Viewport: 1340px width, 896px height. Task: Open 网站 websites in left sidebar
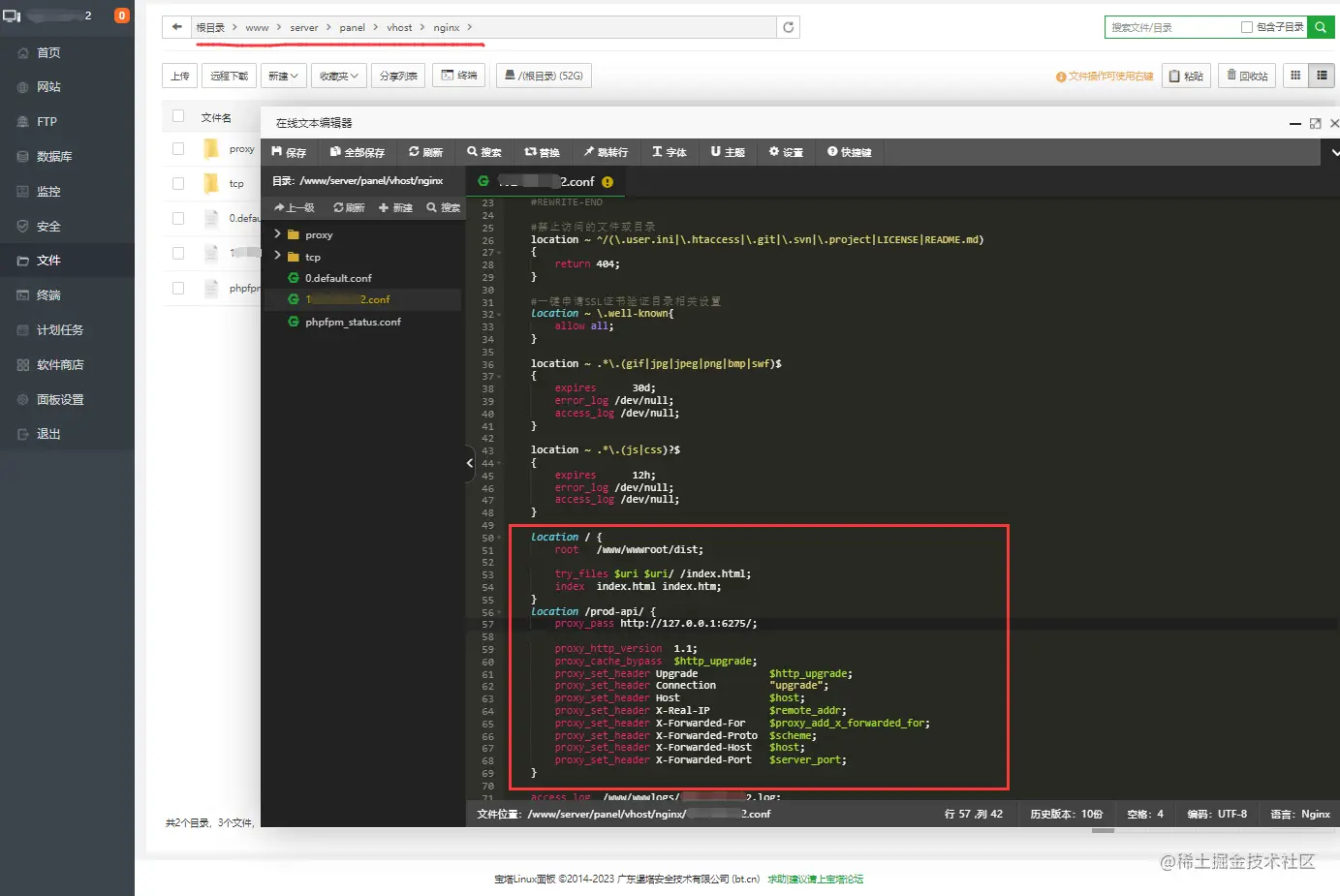pyautogui.click(x=67, y=87)
